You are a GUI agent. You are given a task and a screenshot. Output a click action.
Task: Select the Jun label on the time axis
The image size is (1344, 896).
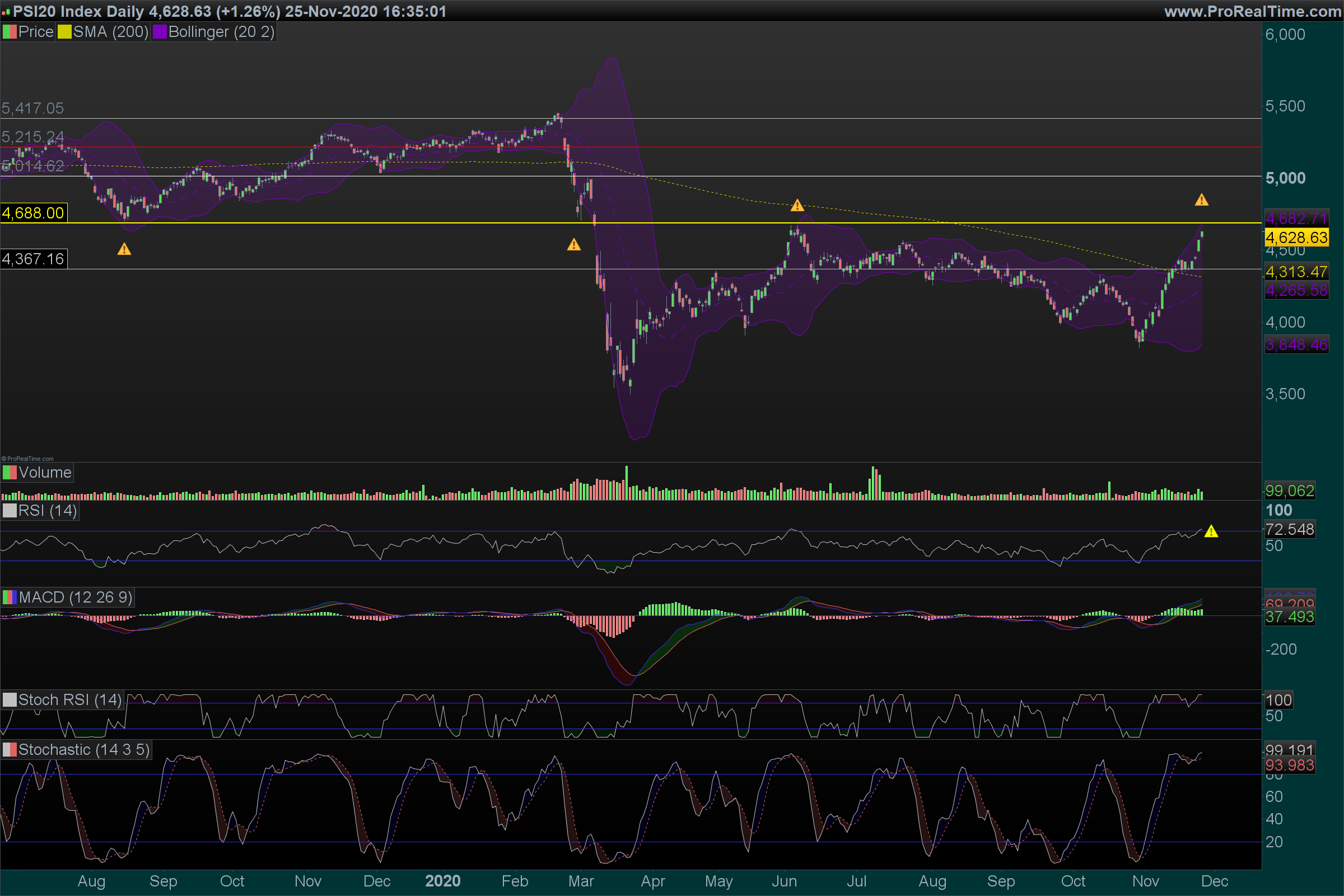click(x=784, y=881)
